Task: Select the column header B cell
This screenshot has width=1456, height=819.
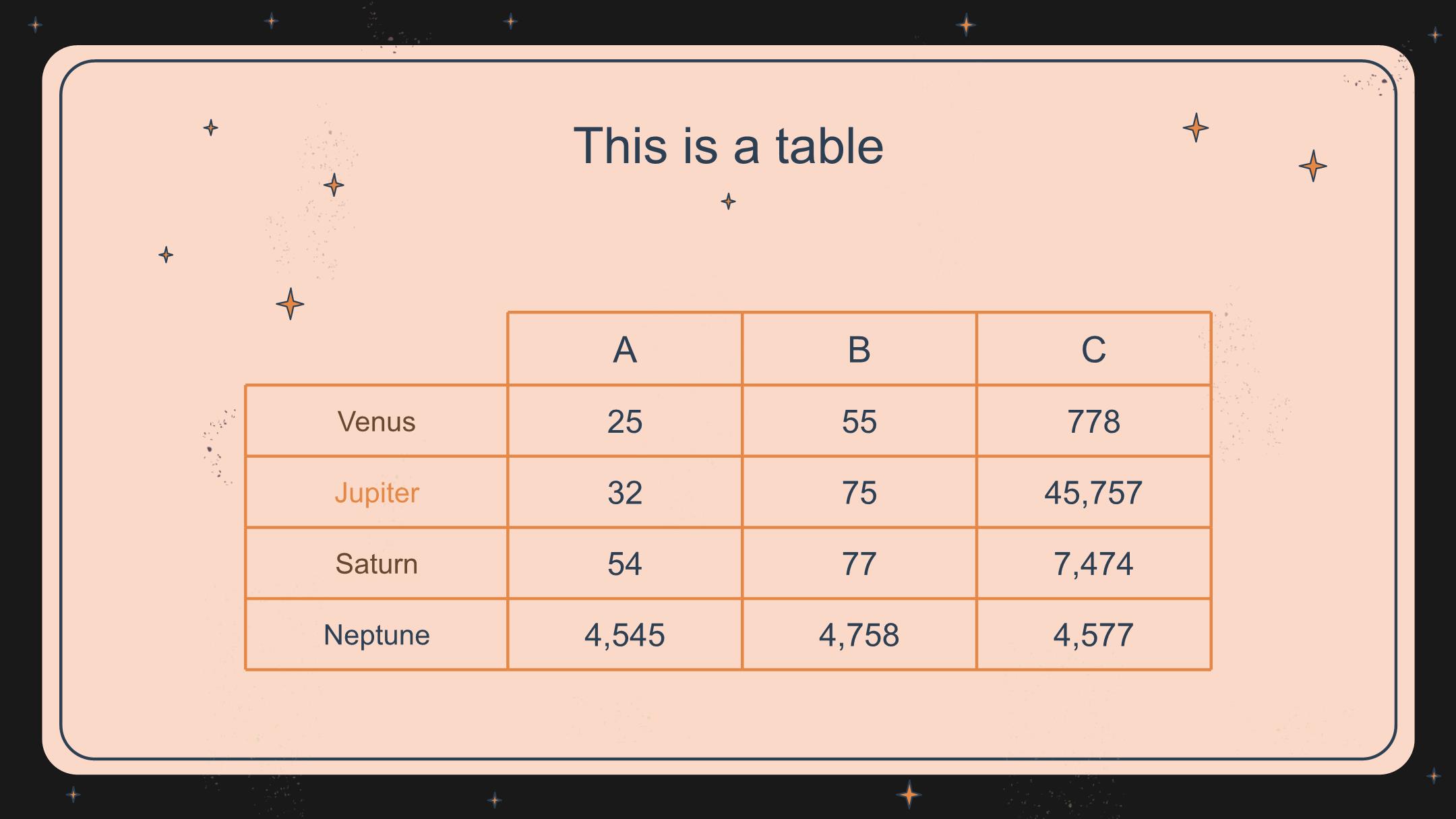Action: (x=859, y=349)
